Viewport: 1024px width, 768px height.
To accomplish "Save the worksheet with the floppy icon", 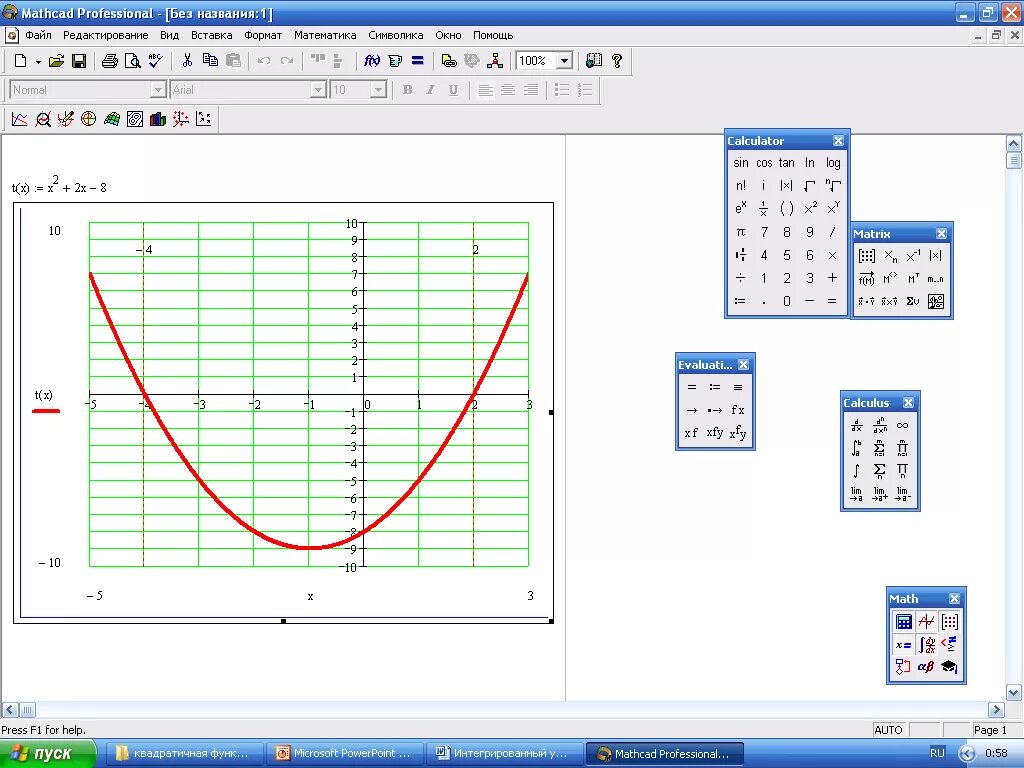I will 79,61.
